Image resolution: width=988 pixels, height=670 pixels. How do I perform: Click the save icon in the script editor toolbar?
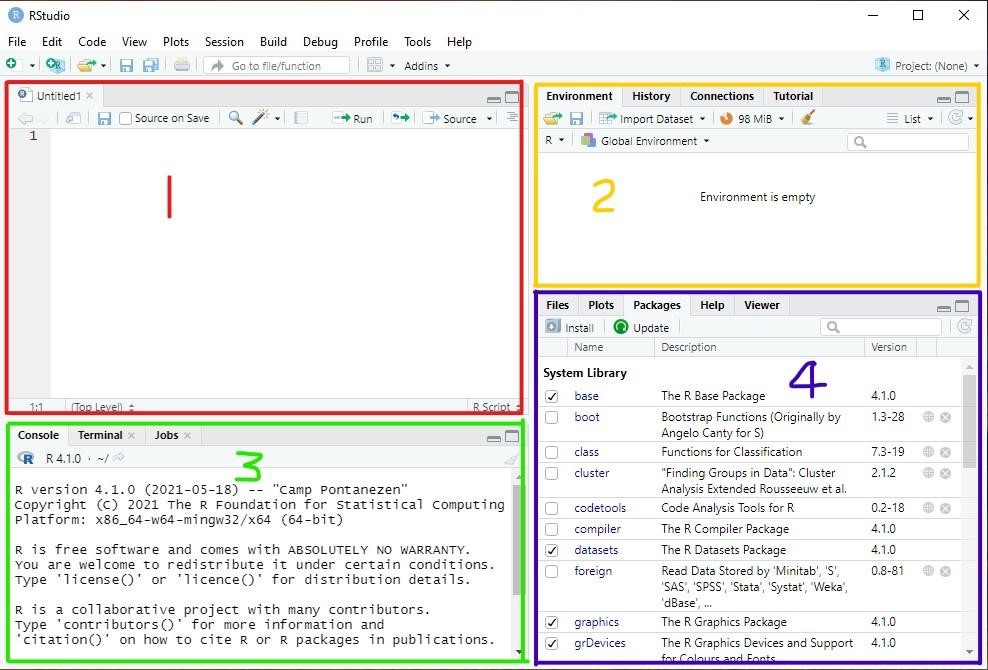pyautogui.click(x=104, y=117)
